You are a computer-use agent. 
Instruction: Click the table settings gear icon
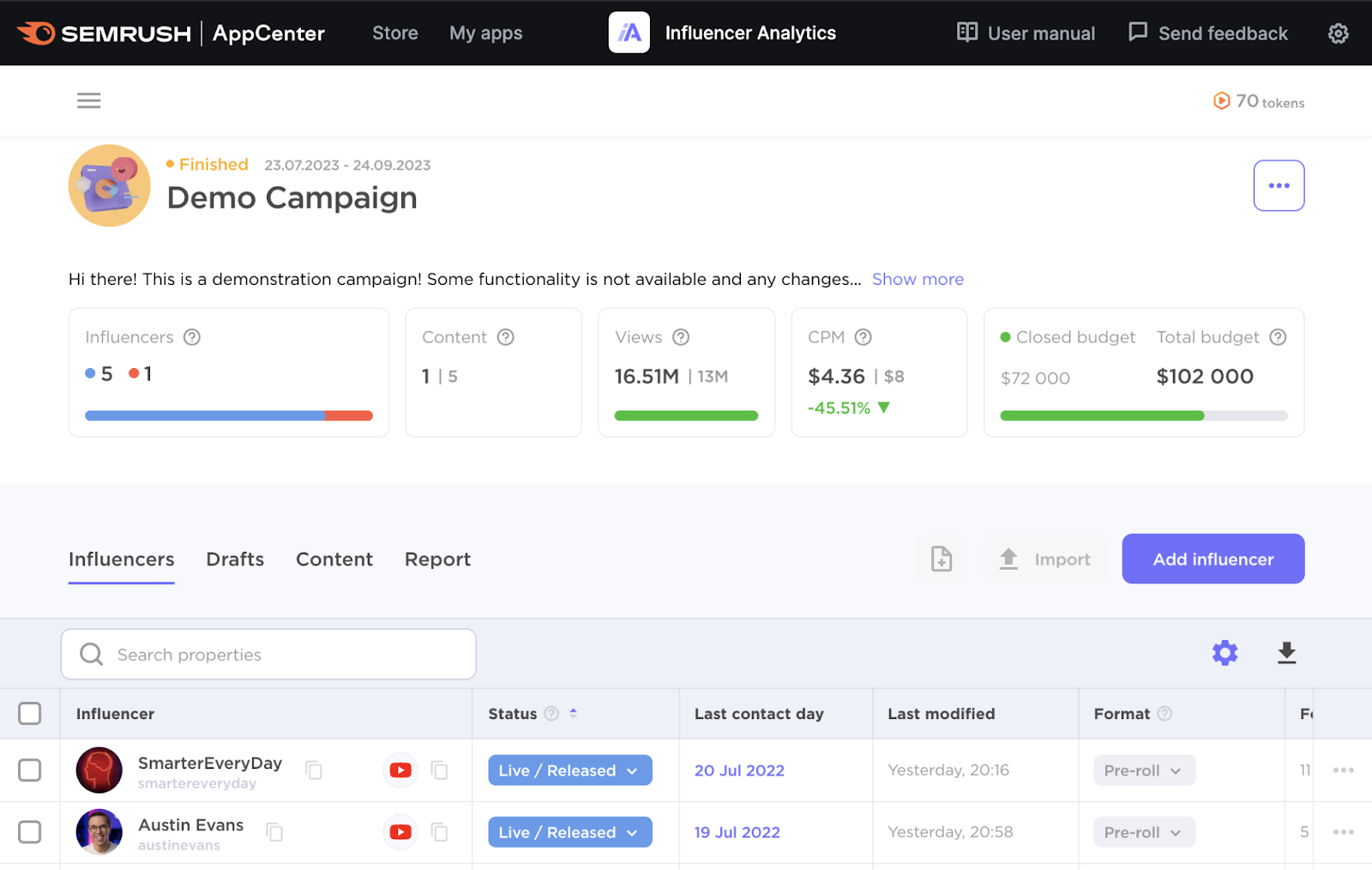(x=1225, y=653)
